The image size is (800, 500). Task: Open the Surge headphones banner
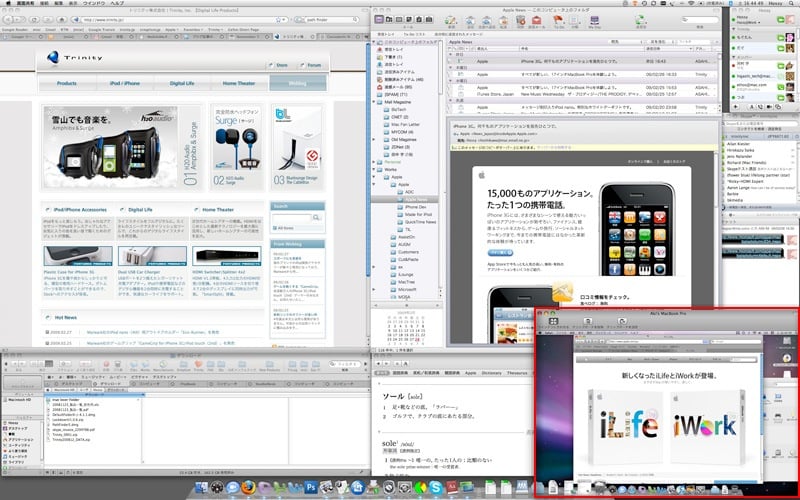coord(236,147)
